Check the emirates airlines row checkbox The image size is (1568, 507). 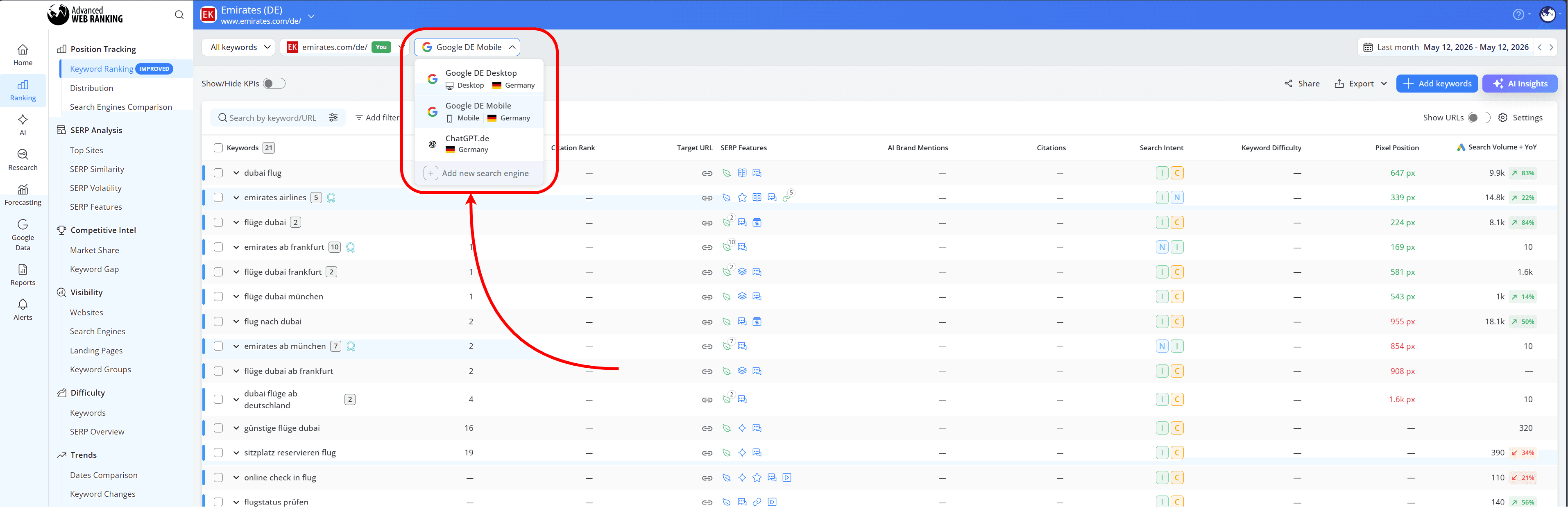(x=218, y=197)
